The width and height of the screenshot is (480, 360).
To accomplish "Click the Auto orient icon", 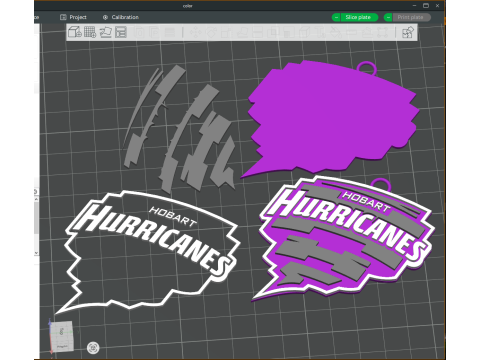I will click(x=106, y=32).
